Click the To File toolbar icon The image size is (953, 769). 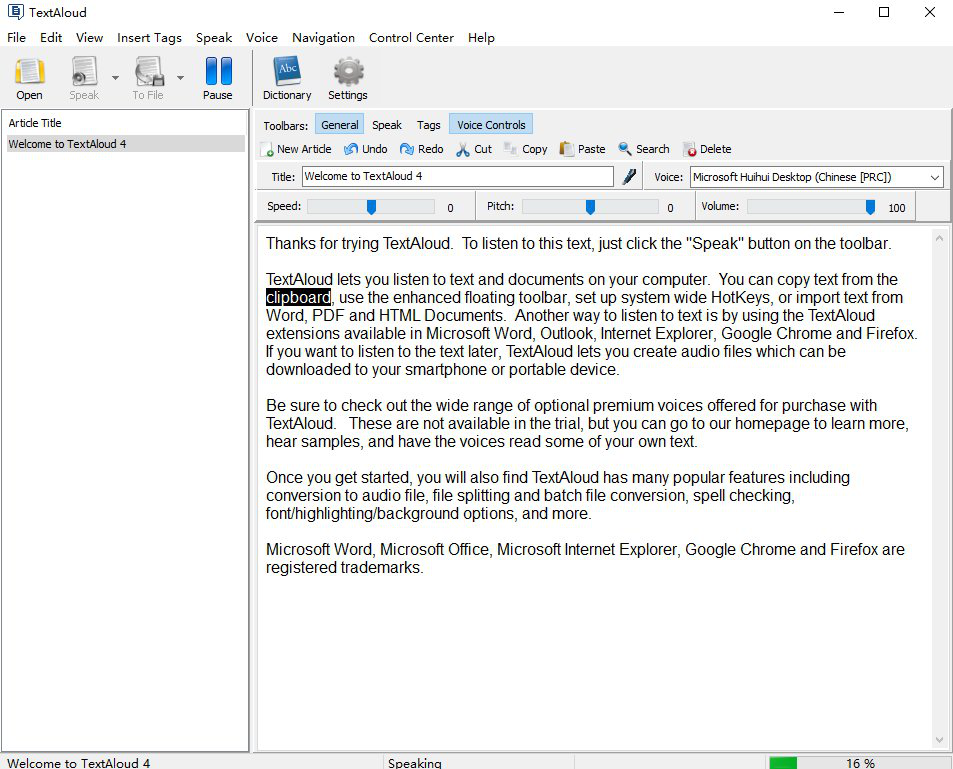click(148, 78)
